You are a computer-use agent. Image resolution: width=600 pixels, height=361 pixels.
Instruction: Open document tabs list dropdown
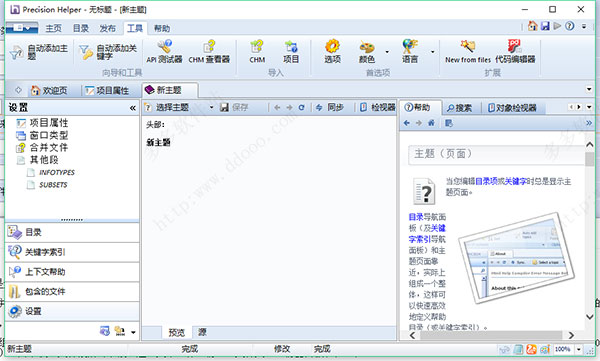[589, 89]
